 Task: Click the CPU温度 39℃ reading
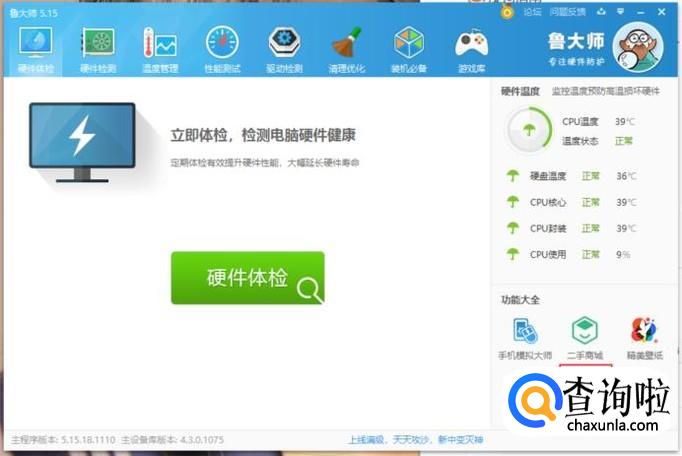[598, 121]
